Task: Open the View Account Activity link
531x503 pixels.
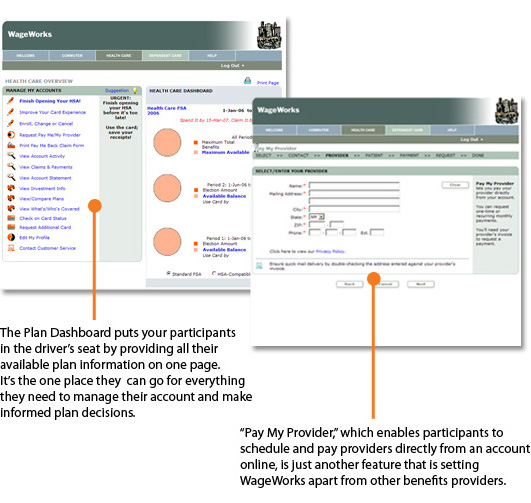Action: [x=42, y=156]
